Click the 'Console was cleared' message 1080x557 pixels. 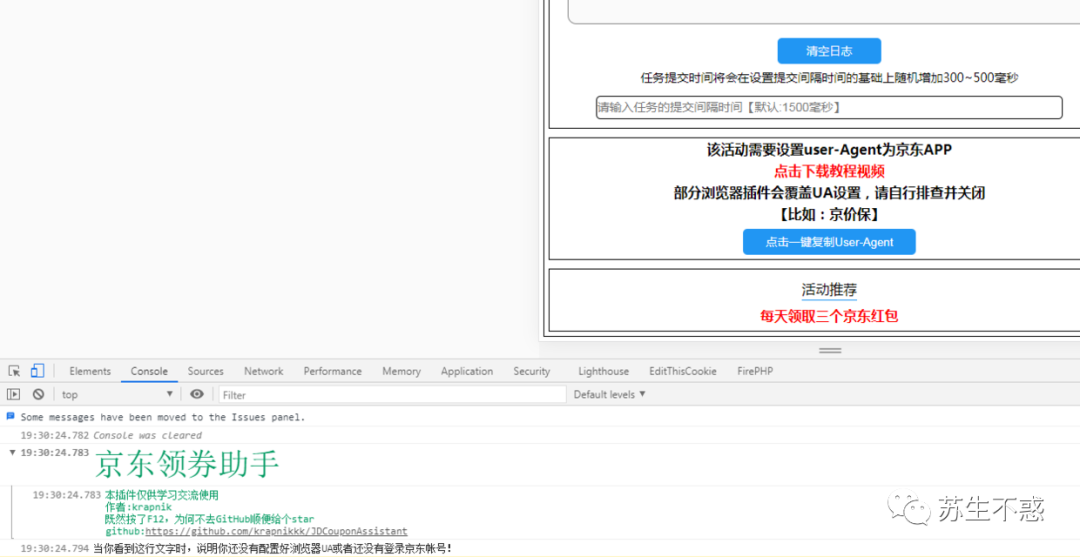point(147,435)
